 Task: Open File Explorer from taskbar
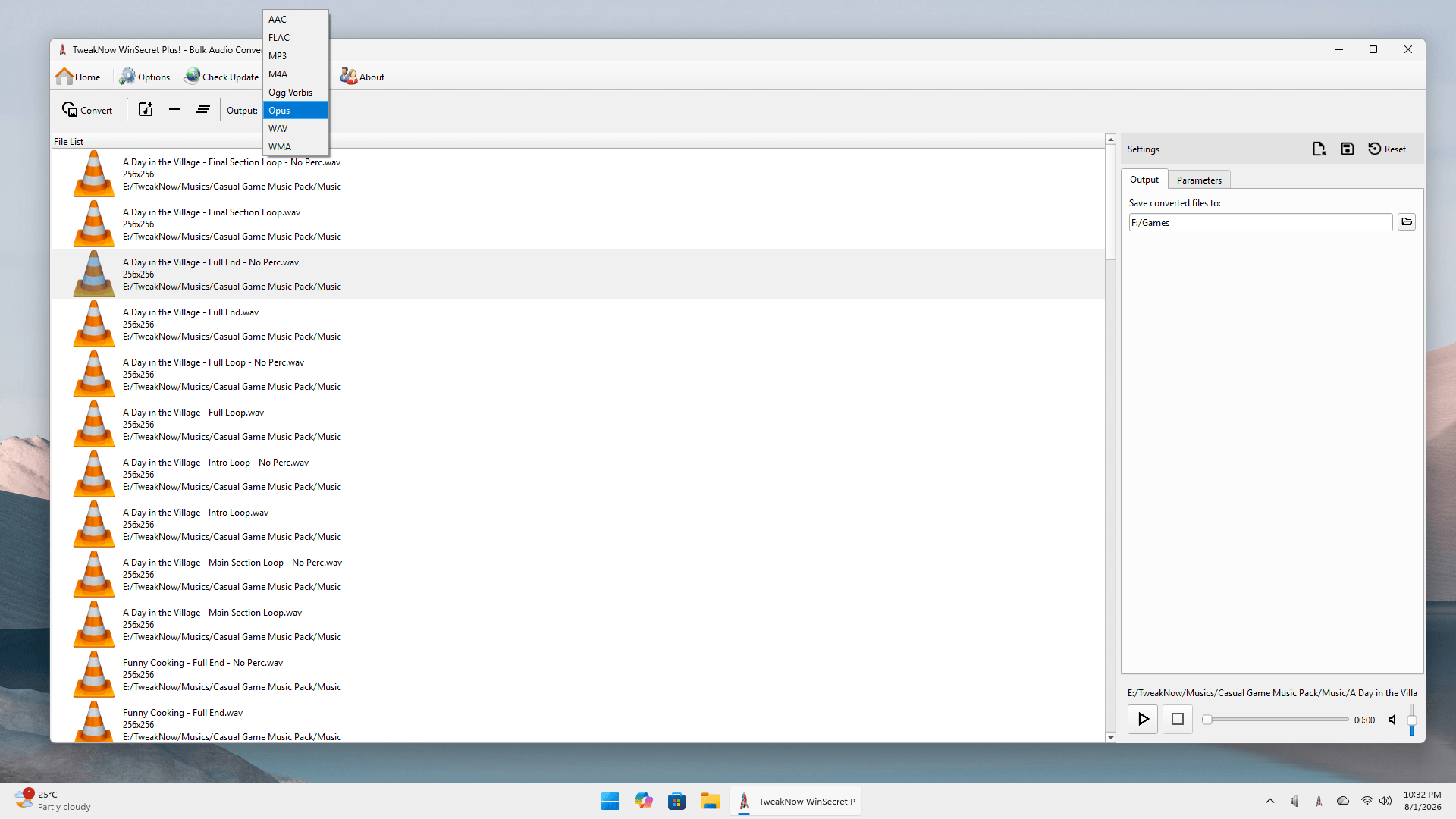click(x=711, y=802)
